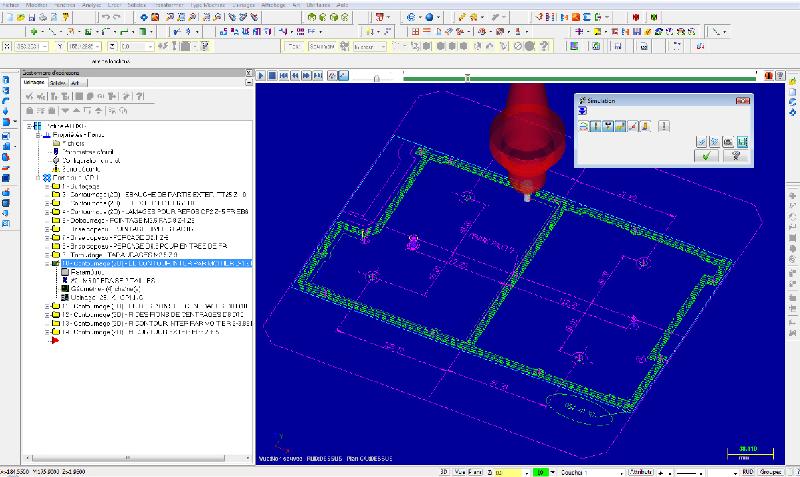Click the lock icon in the operations manager toolbar

pyautogui.click(x=30, y=111)
